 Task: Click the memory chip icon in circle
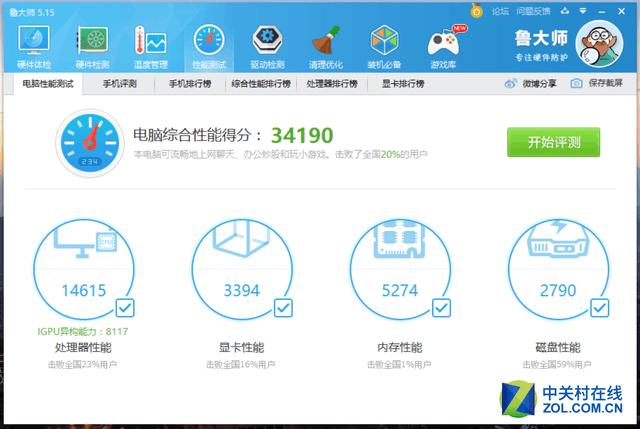pyautogui.click(x=400, y=238)
